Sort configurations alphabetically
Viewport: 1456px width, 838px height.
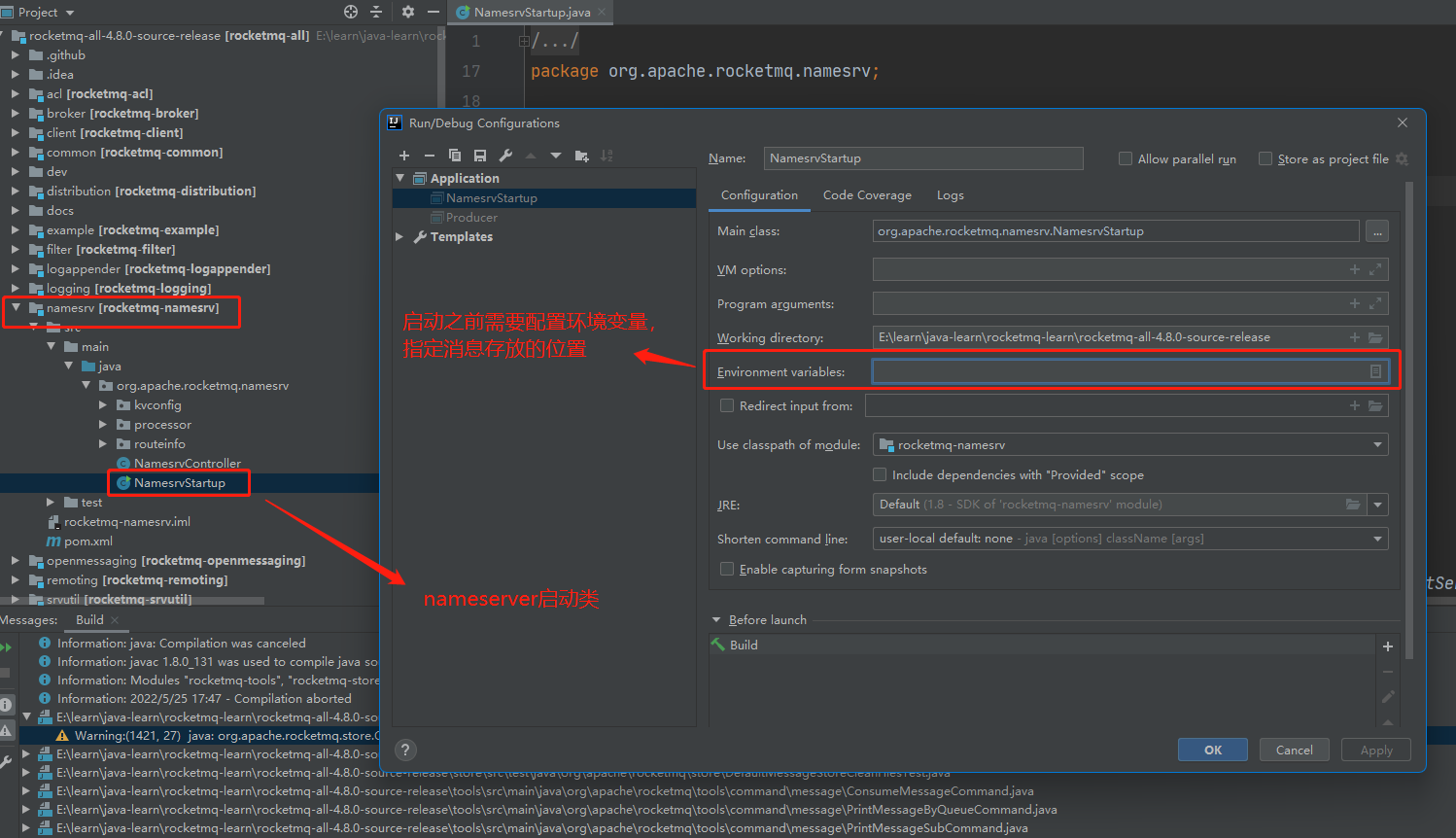607,156
